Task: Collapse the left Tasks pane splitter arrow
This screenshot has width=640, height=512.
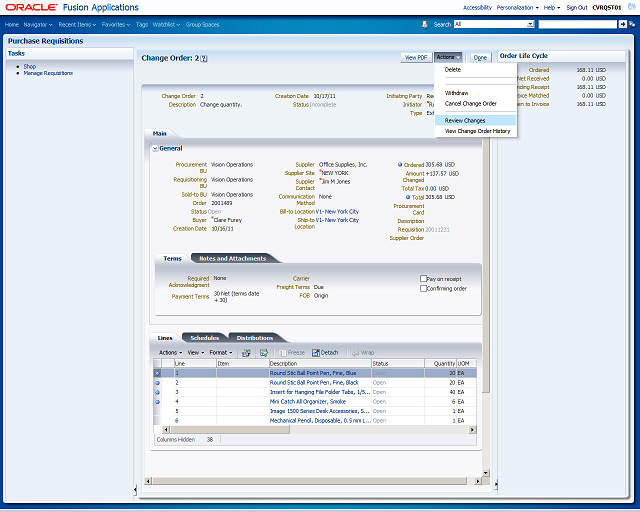Action: click(x=135, y=489)
